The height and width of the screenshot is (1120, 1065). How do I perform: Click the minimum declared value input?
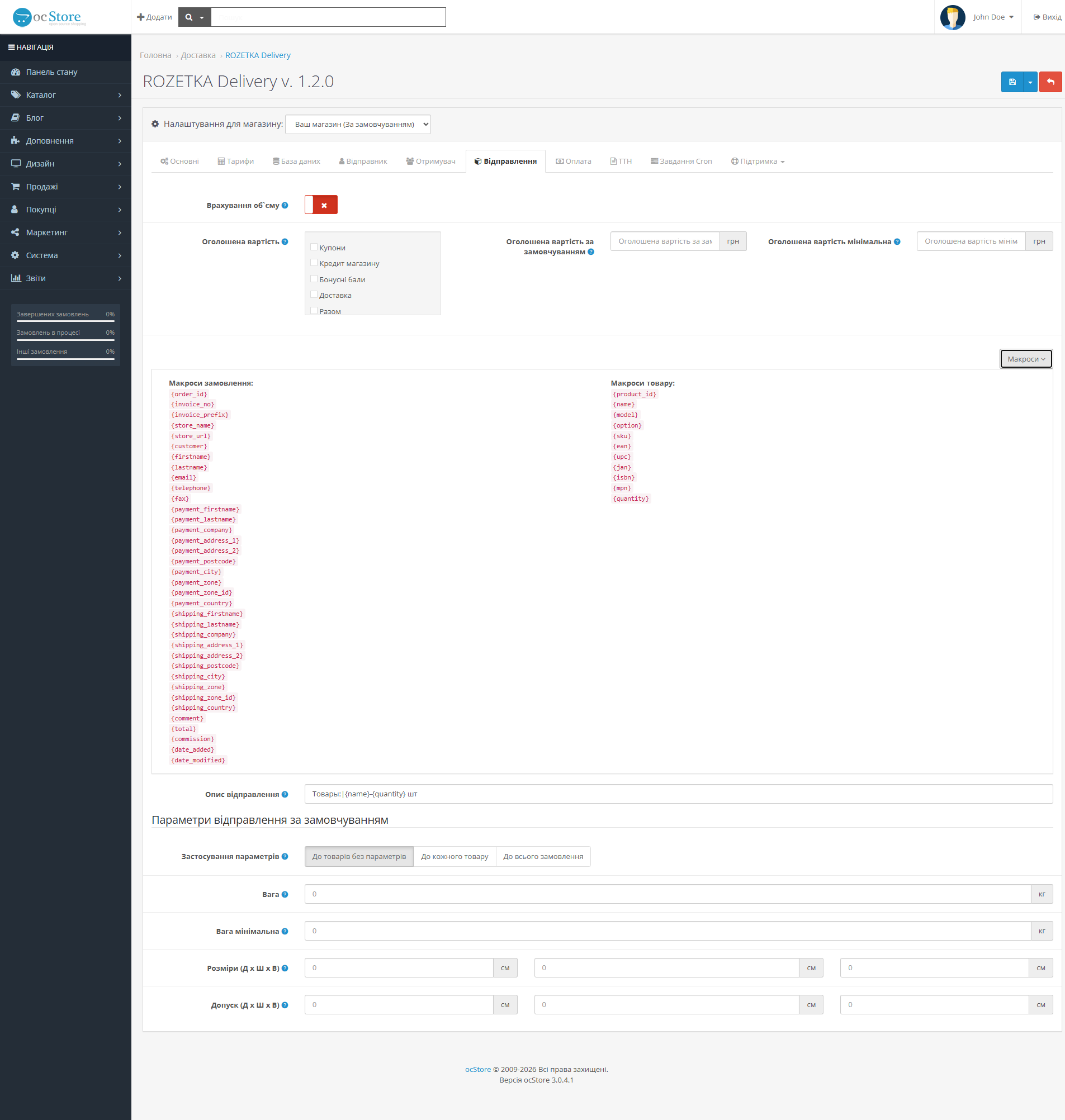pos(971,241)
